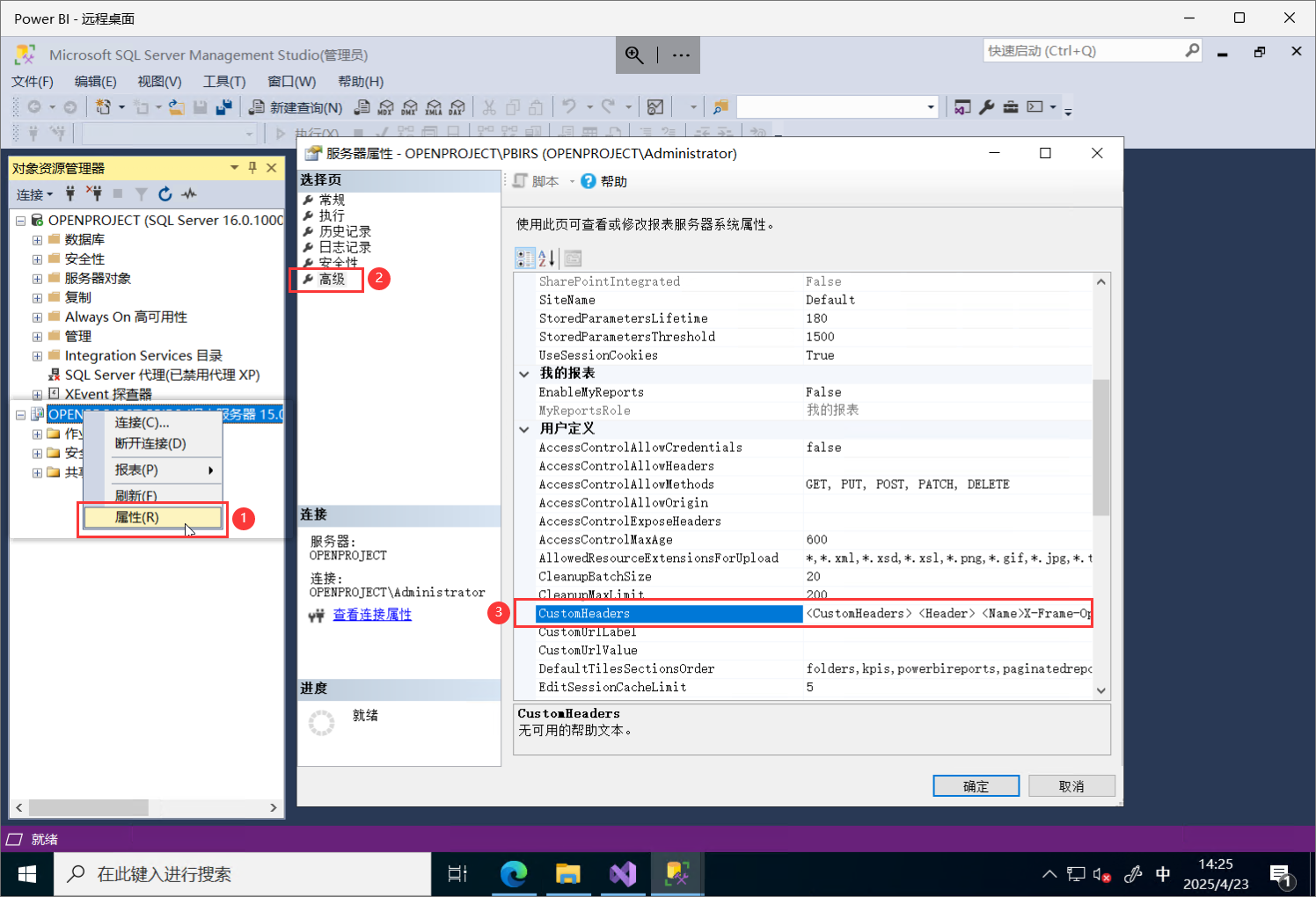1316x897 pixels.
Task: Click the Quick Launch search magnifier icon
Action: [x=1192, y=50]
